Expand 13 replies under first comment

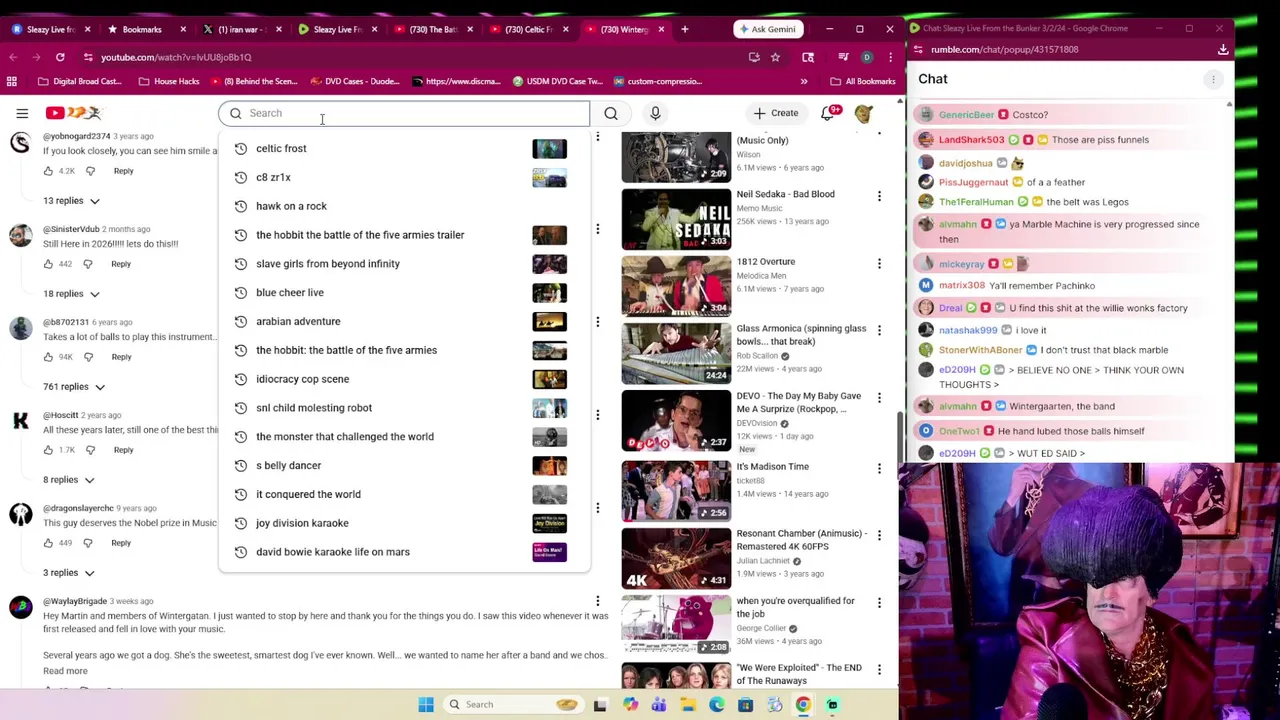point(71,201)
